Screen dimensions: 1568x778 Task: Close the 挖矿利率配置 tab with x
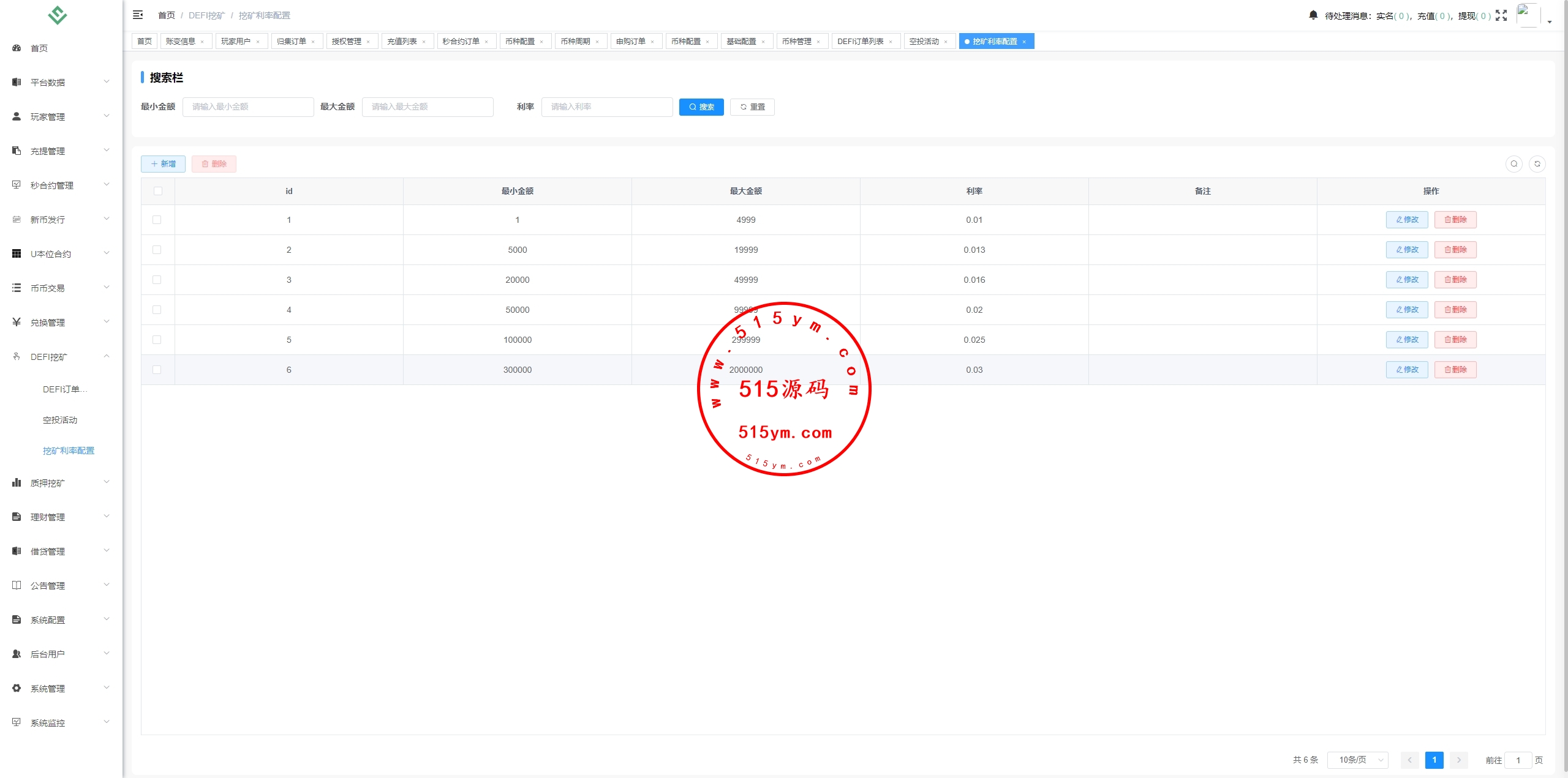click(1024, 42)
